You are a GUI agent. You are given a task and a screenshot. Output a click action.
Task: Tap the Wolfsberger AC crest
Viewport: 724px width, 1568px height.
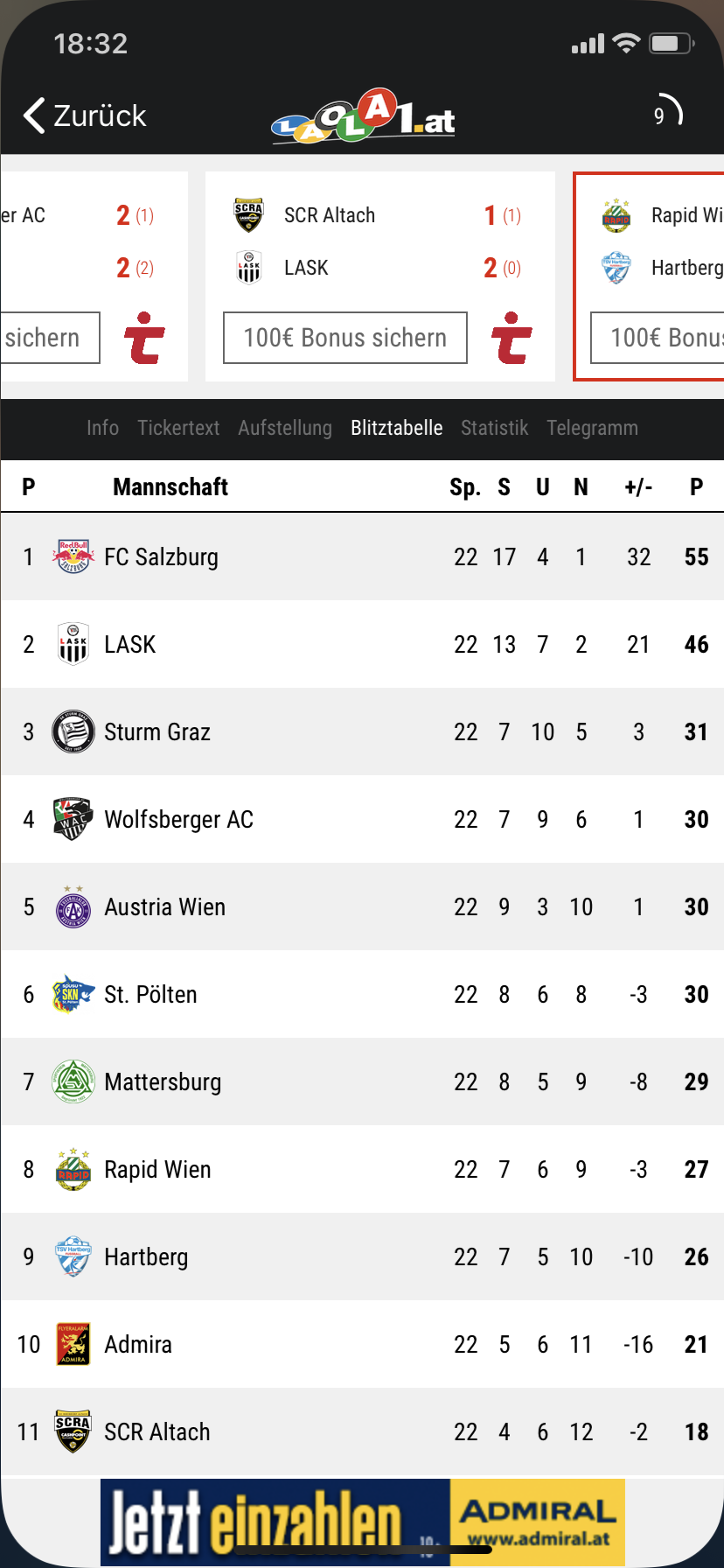[x=73, y=819]
